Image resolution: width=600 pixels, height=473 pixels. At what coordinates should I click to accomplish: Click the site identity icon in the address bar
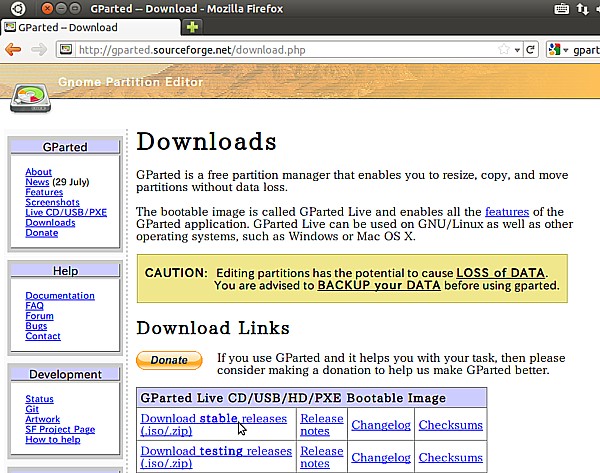pos(66,49)
